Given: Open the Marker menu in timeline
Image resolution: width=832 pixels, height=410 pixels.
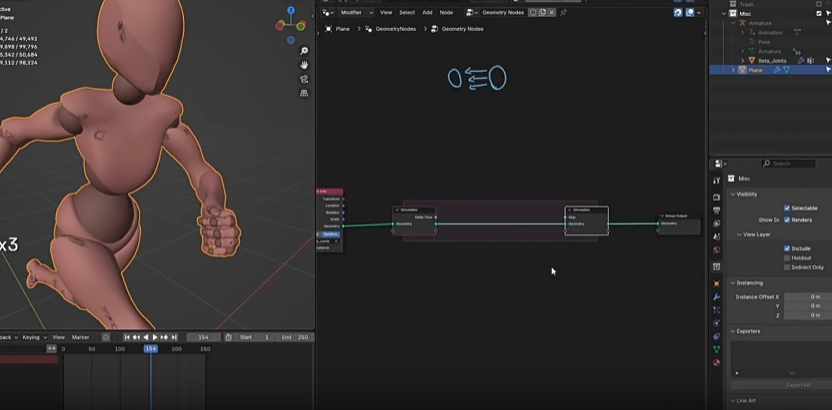Looking at the screenshot, I should pyautogui.click(x=80, y=337).
